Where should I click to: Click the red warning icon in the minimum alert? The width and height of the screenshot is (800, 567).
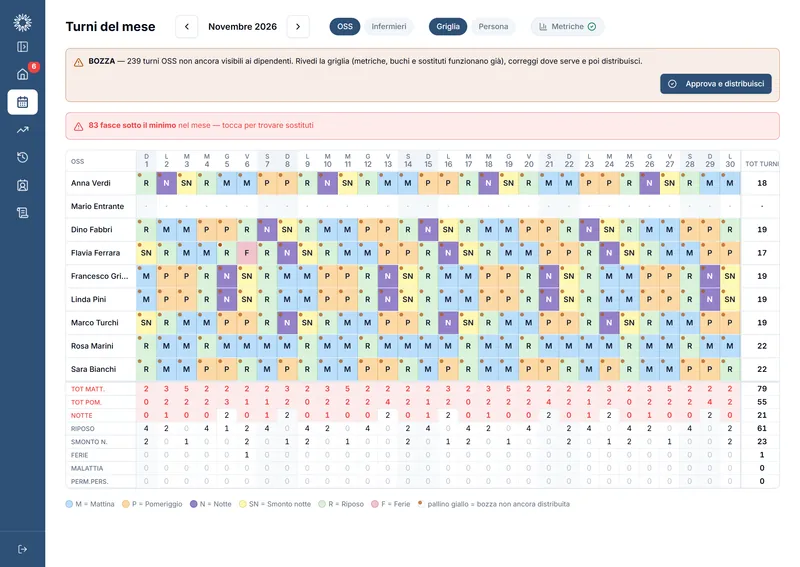[79, 127]
